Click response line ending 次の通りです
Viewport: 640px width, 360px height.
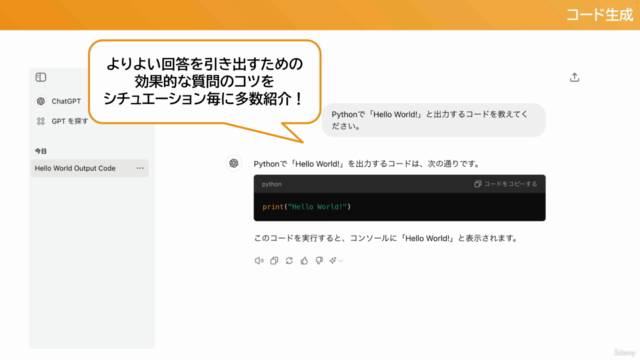367,164
